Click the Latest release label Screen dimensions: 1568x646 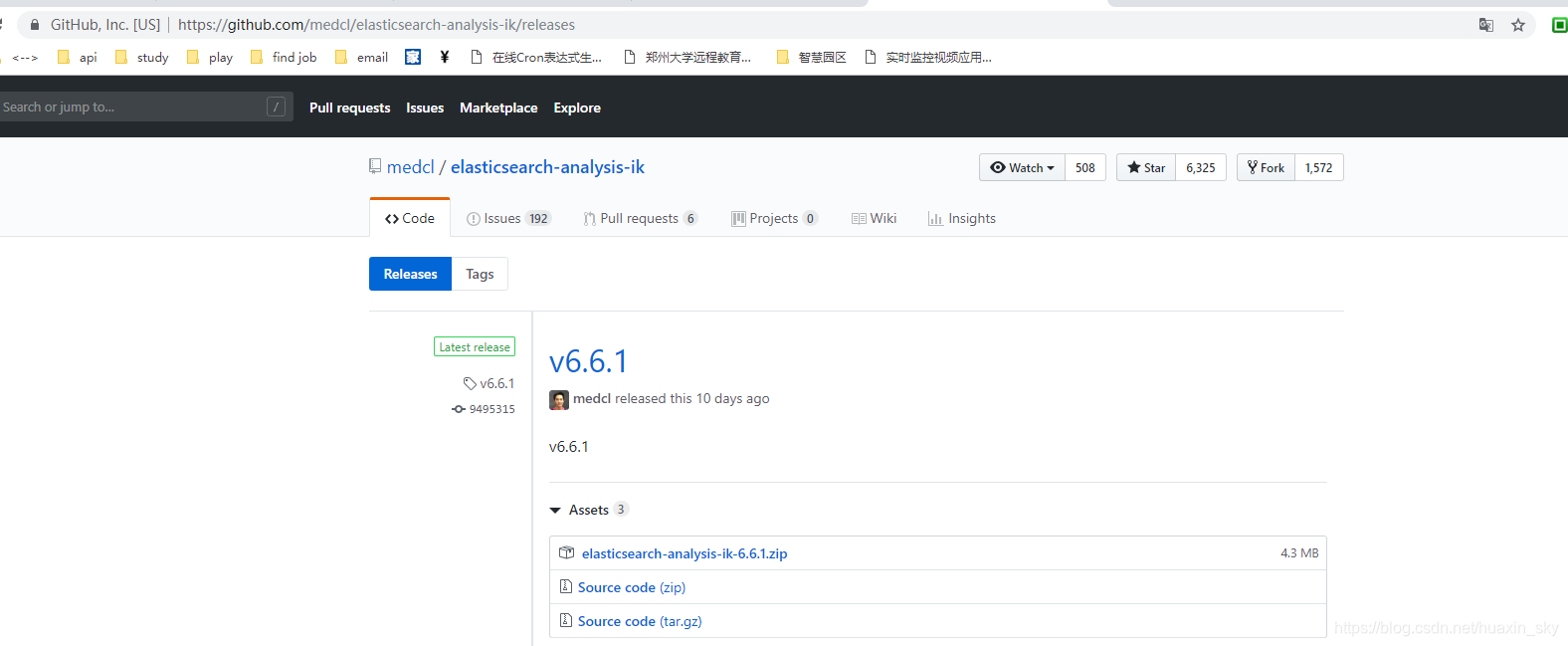(475, 346)
